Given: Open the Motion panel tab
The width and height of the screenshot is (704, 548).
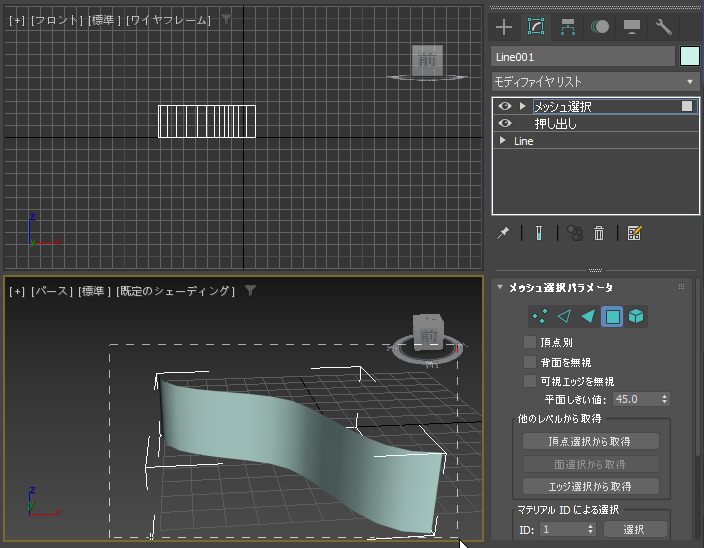Looking at the screenshot, I should coord(599,27).
